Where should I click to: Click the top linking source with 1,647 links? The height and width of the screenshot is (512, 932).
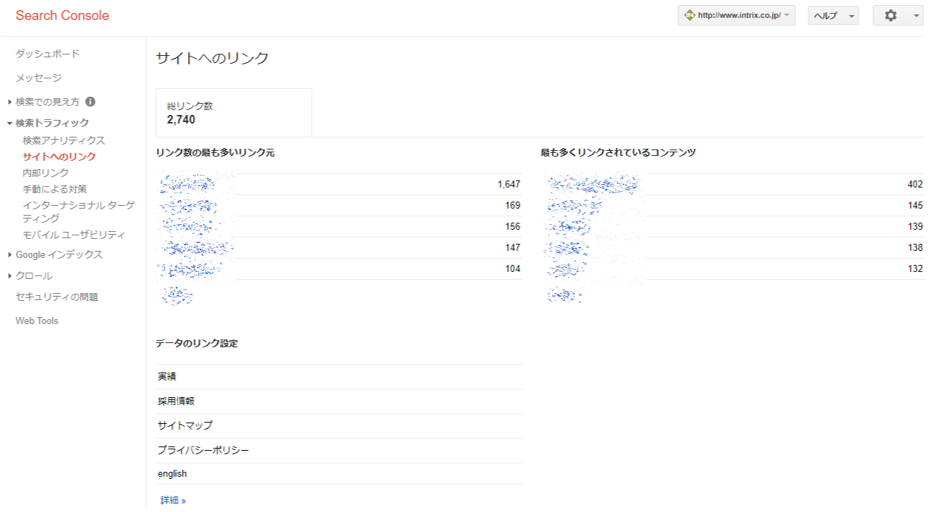(188, 185)
